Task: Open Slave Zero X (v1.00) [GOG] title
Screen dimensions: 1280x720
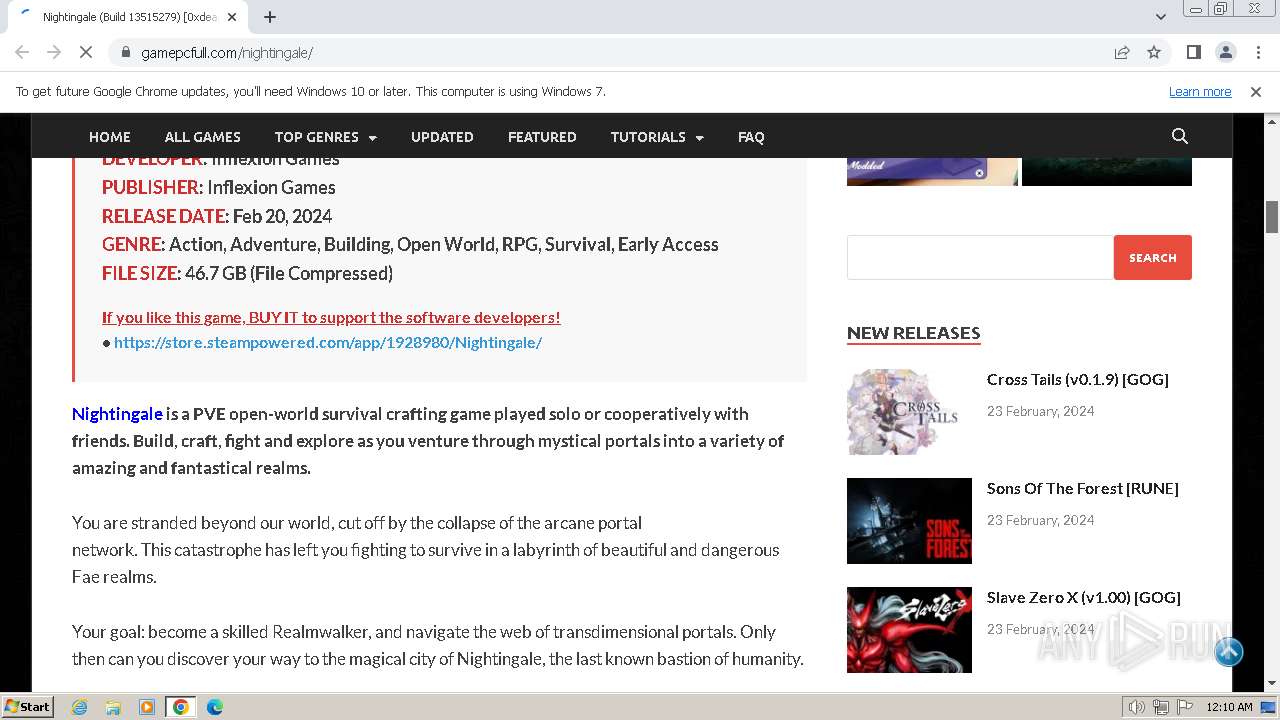Action: coord(1084,597)
